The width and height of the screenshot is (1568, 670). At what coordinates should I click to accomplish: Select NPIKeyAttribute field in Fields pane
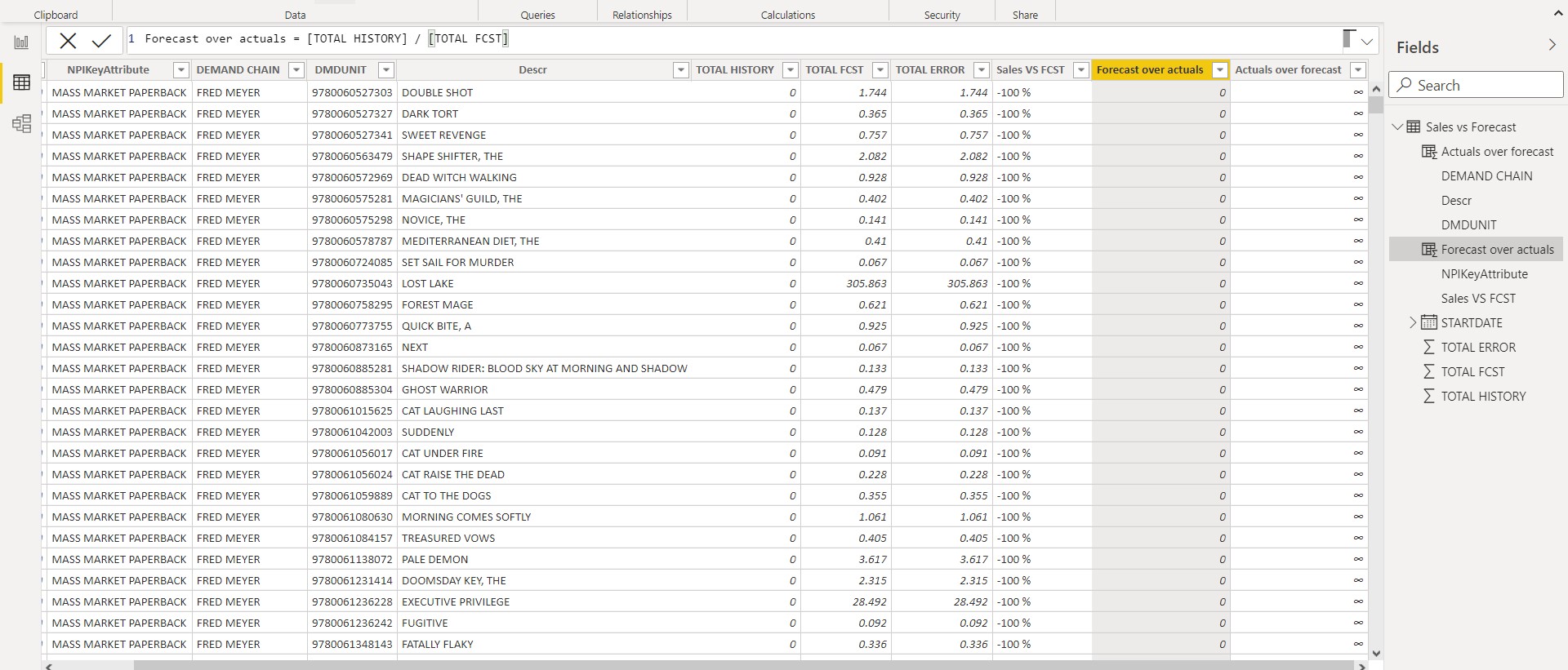1484,274
